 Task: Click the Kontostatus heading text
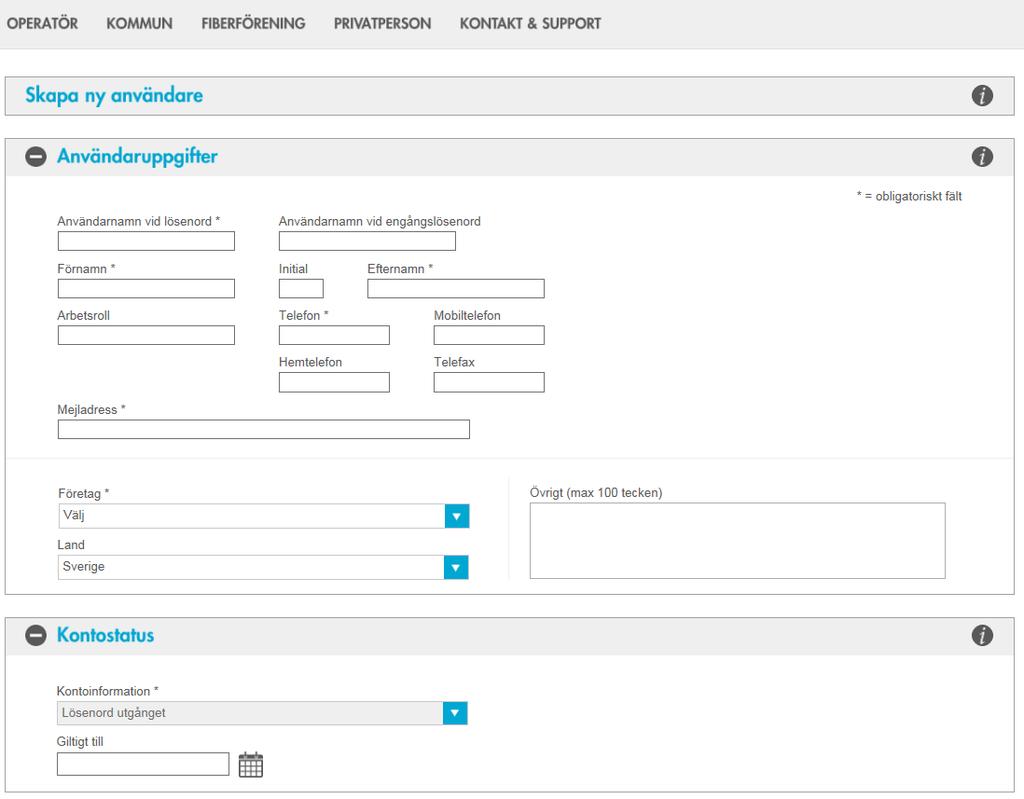tap(105, 635)
